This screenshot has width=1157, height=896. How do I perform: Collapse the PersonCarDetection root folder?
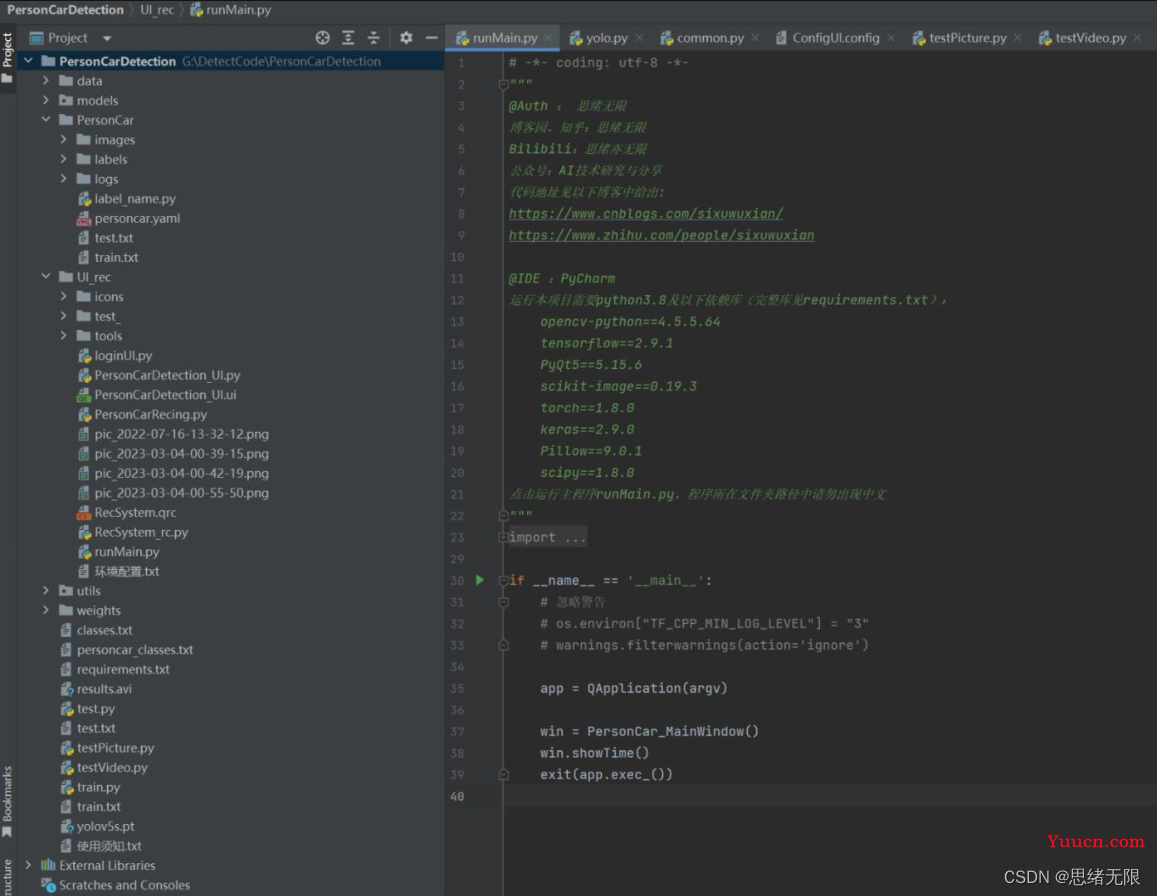pyautogui.click(x=28, y=61)
